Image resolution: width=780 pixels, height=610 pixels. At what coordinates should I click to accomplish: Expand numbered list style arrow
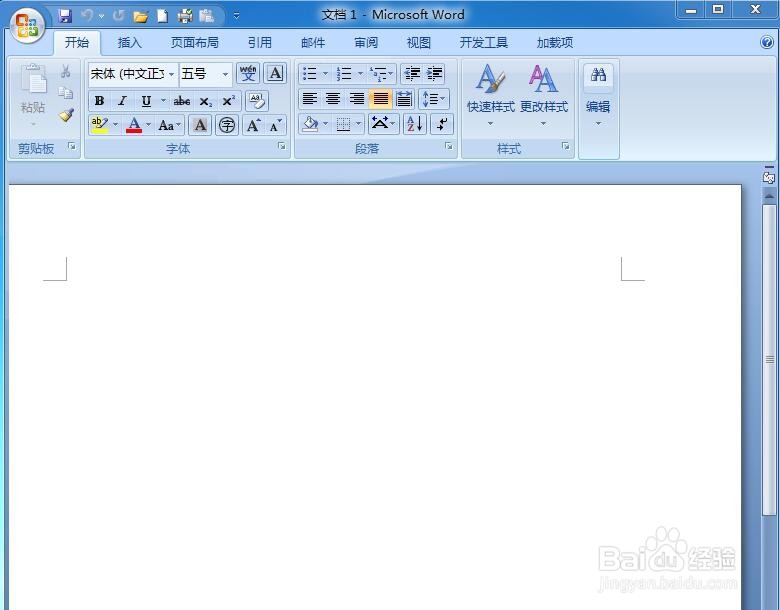point(361,74)
